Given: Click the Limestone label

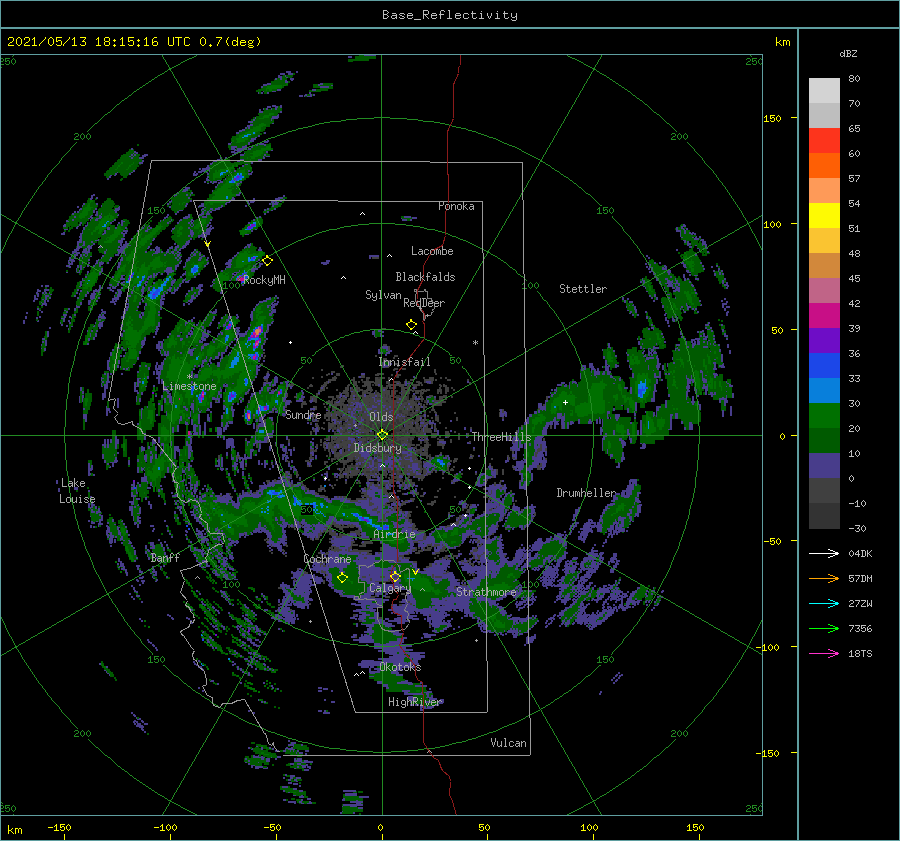Looking at the screenshot, I should pos(189,386).
